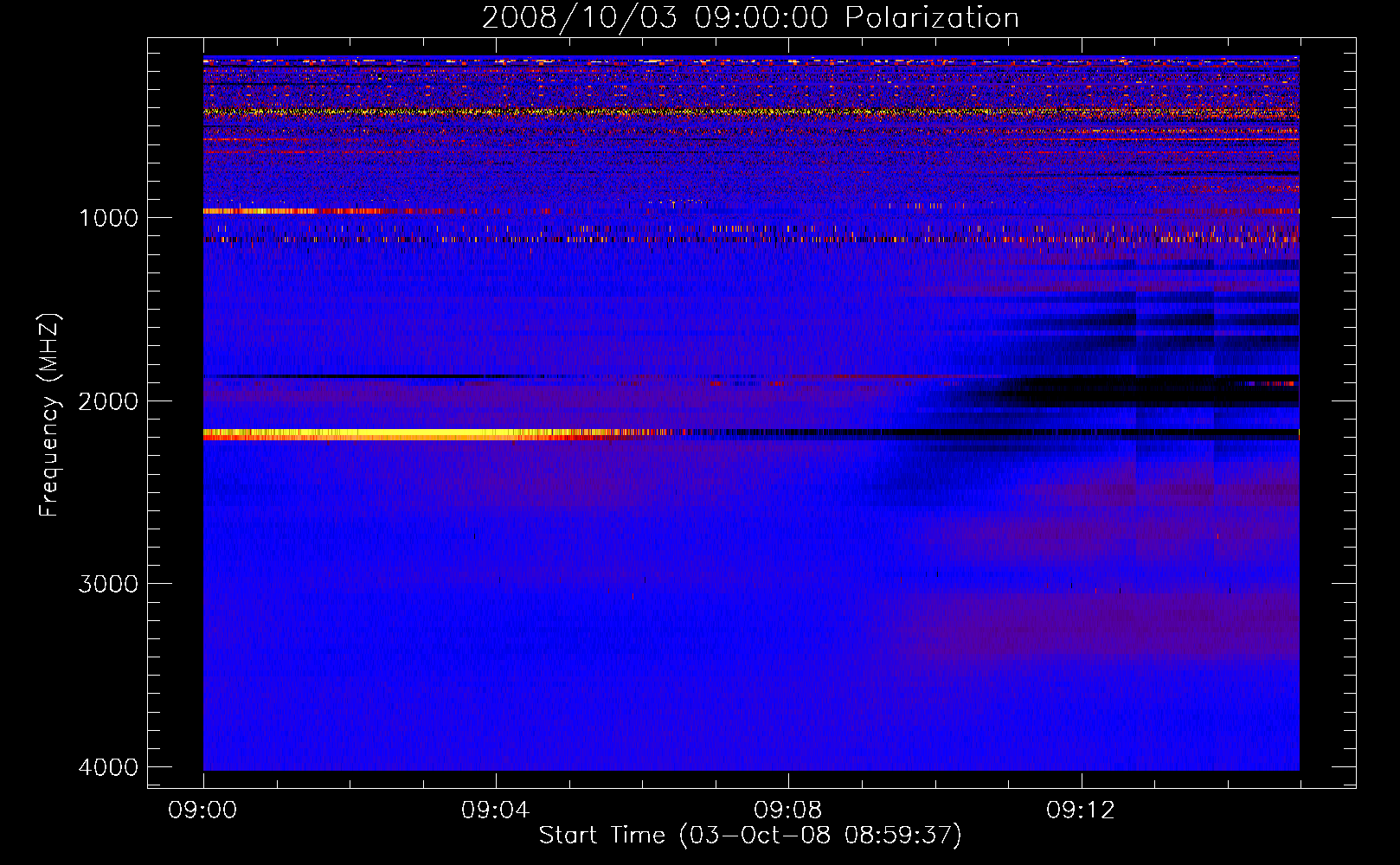Click the 4000 frequency tick label

[108, 767]
